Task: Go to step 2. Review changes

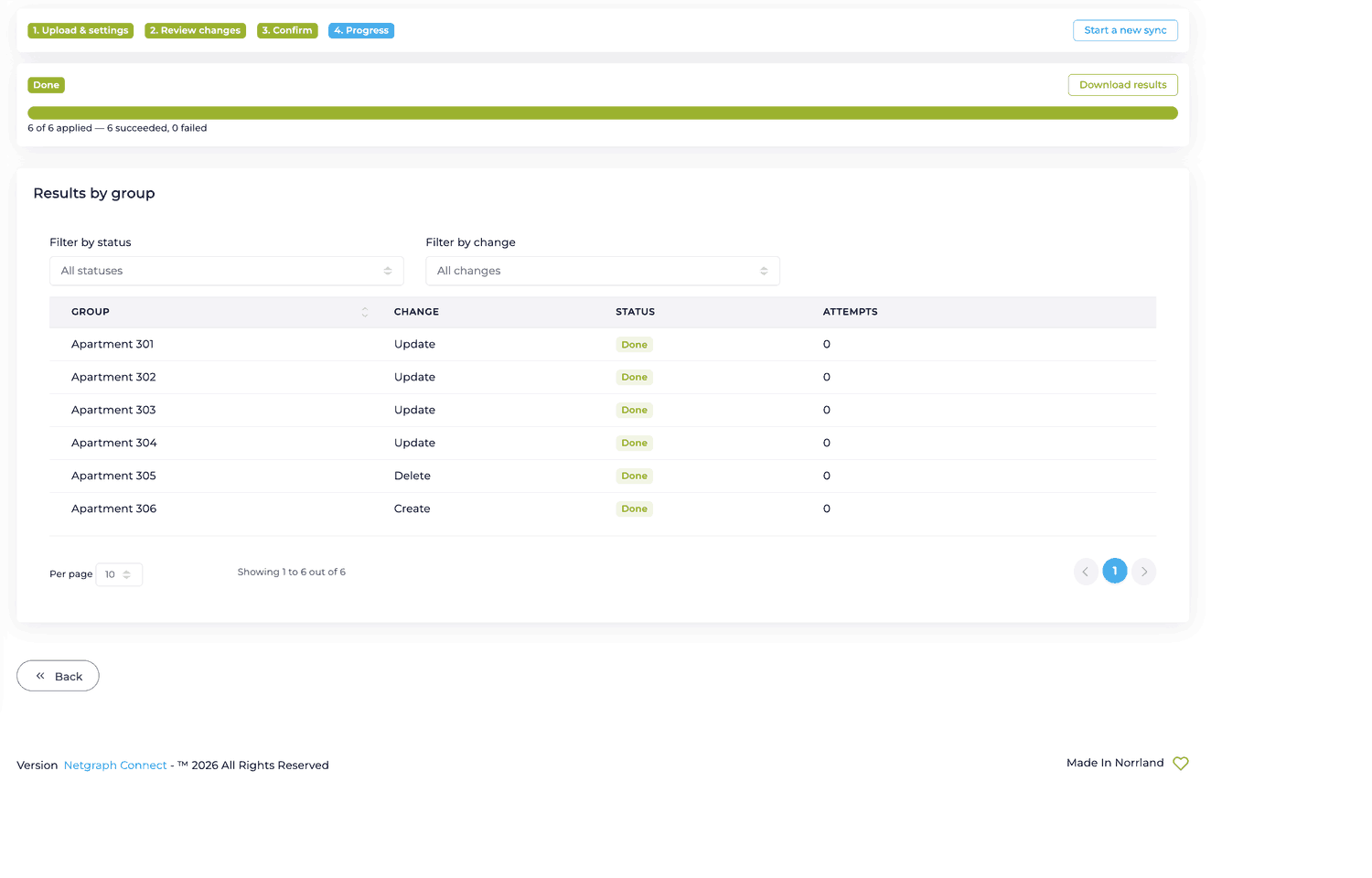Action: coord(195,30)
